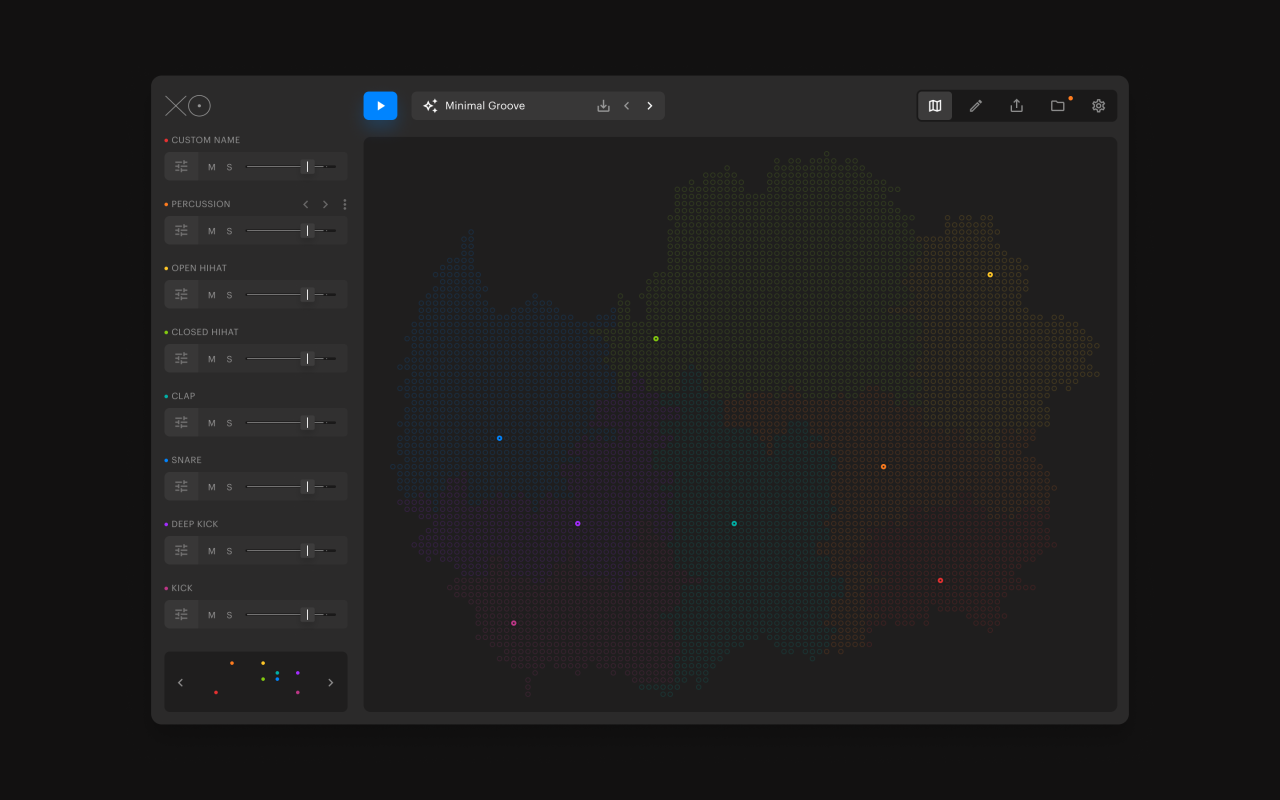Click the blue Play button
The image size is (1280, 800).
380,106
